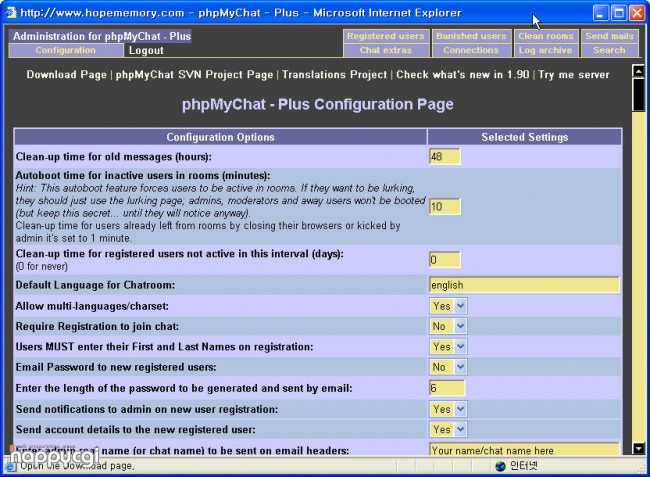Click the page scrollbar down arrow

[638, 448]
